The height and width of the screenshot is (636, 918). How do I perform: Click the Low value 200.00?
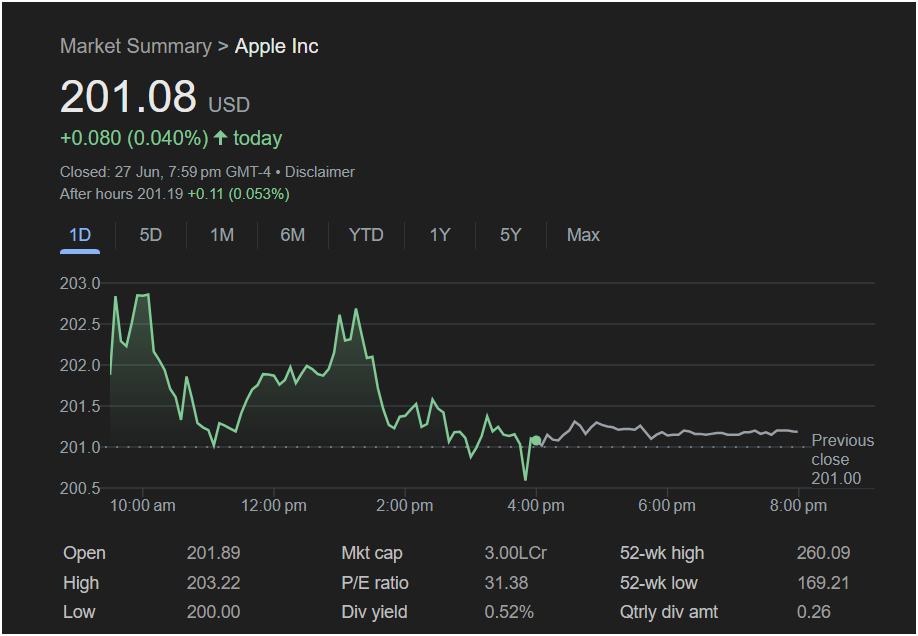[x=213, y=612]
